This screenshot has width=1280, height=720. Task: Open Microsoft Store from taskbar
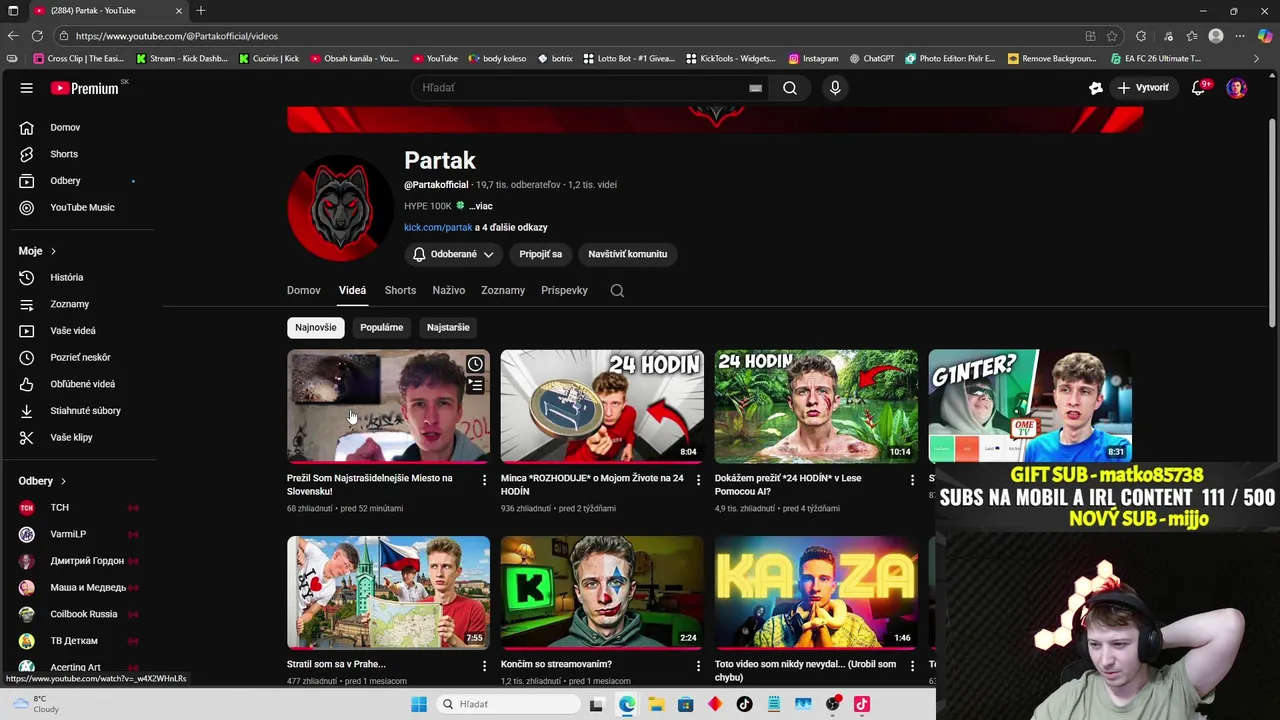coord(685,704)
